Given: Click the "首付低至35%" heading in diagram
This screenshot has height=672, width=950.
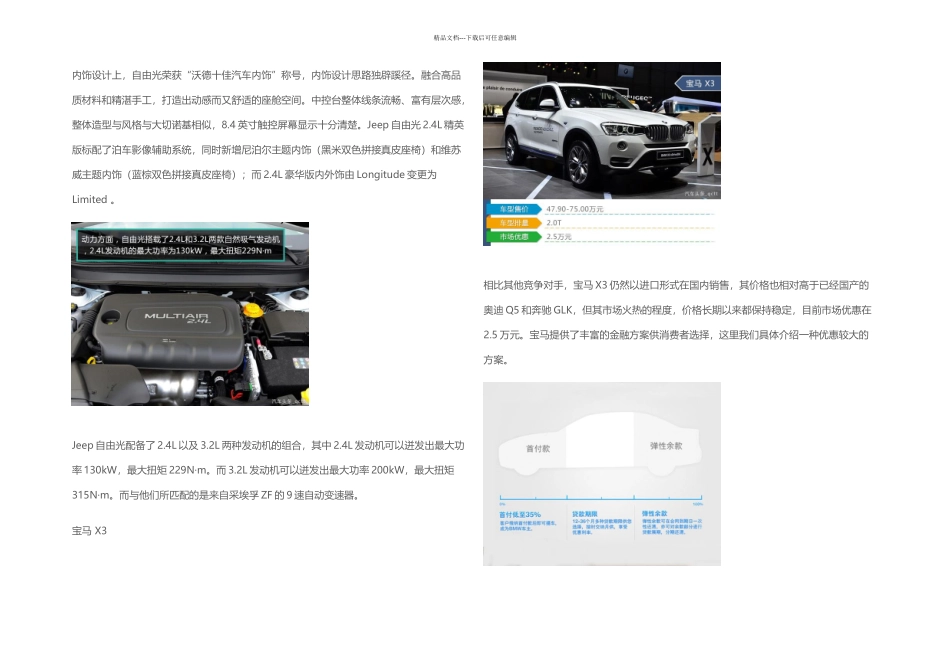Looking at the screenshot, I should pos(520,514).
